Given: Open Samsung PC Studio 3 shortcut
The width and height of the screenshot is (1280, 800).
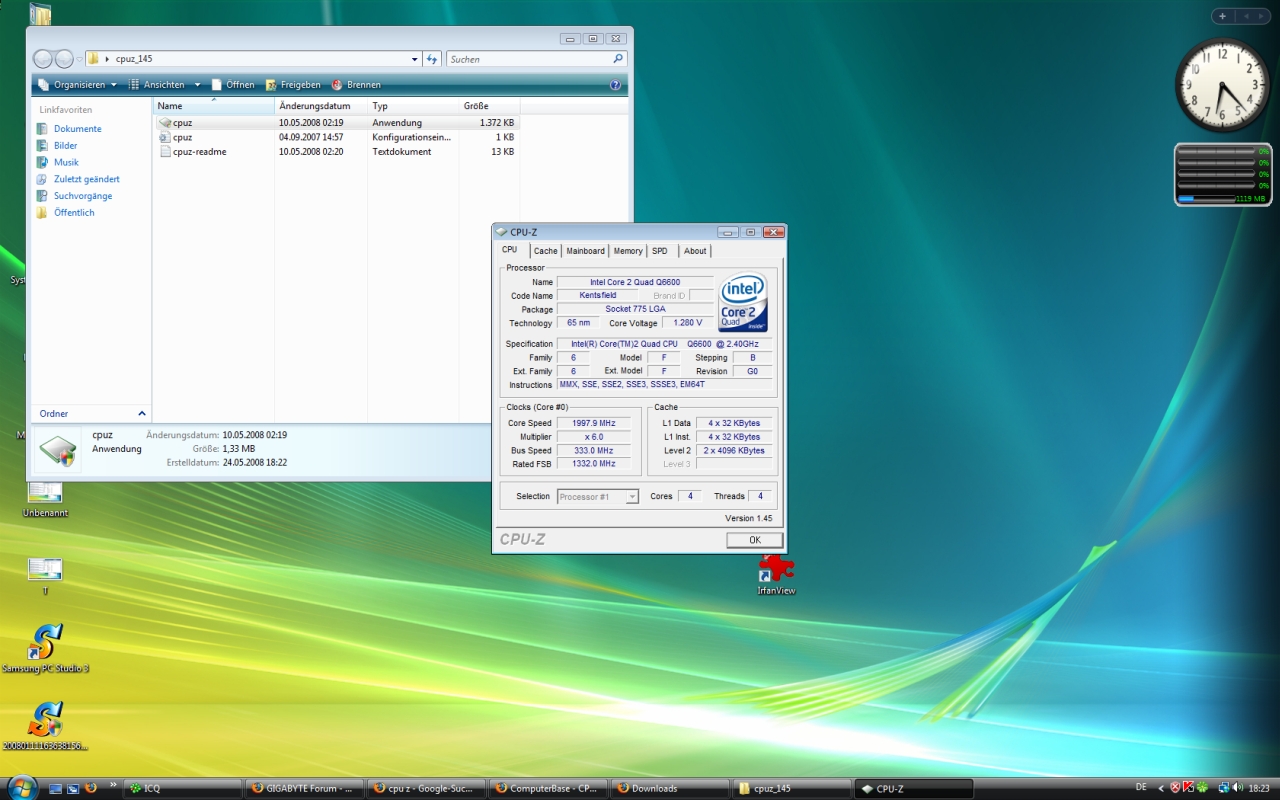Looking at the screenshot, I should point(45,644).
